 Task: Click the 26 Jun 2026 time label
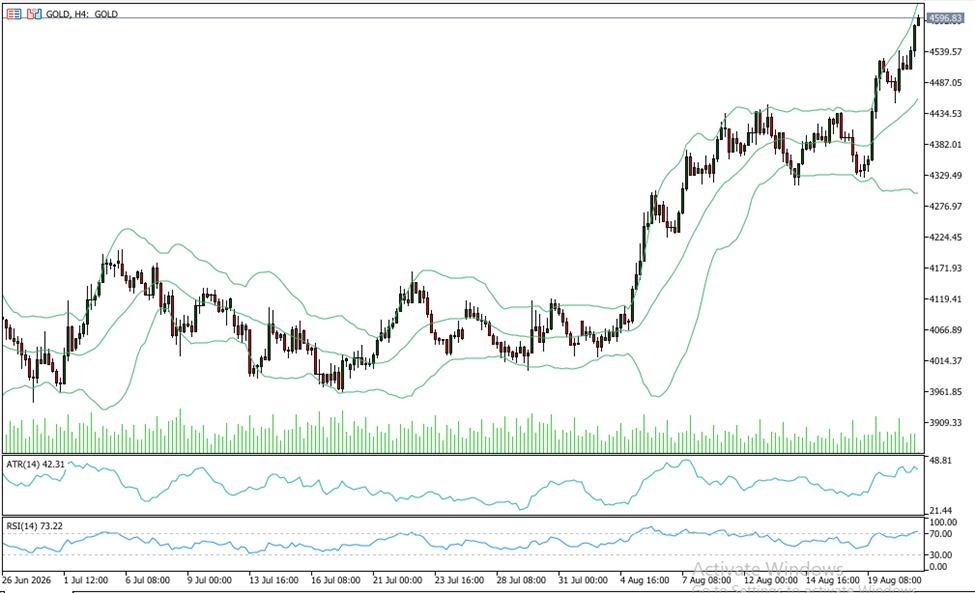[26, 580]
